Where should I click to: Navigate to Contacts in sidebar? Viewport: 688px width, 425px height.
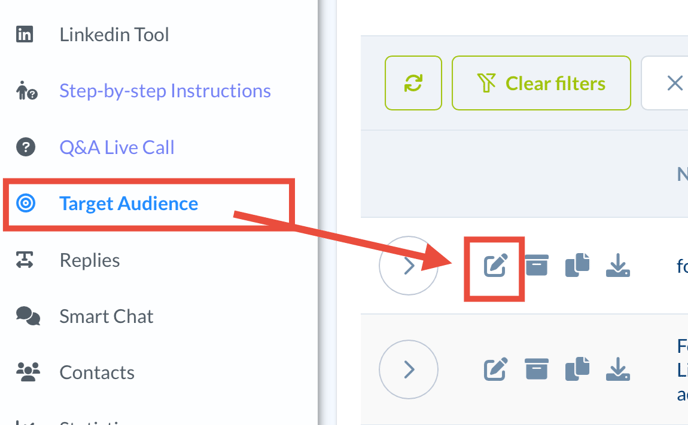pos(96,372)
